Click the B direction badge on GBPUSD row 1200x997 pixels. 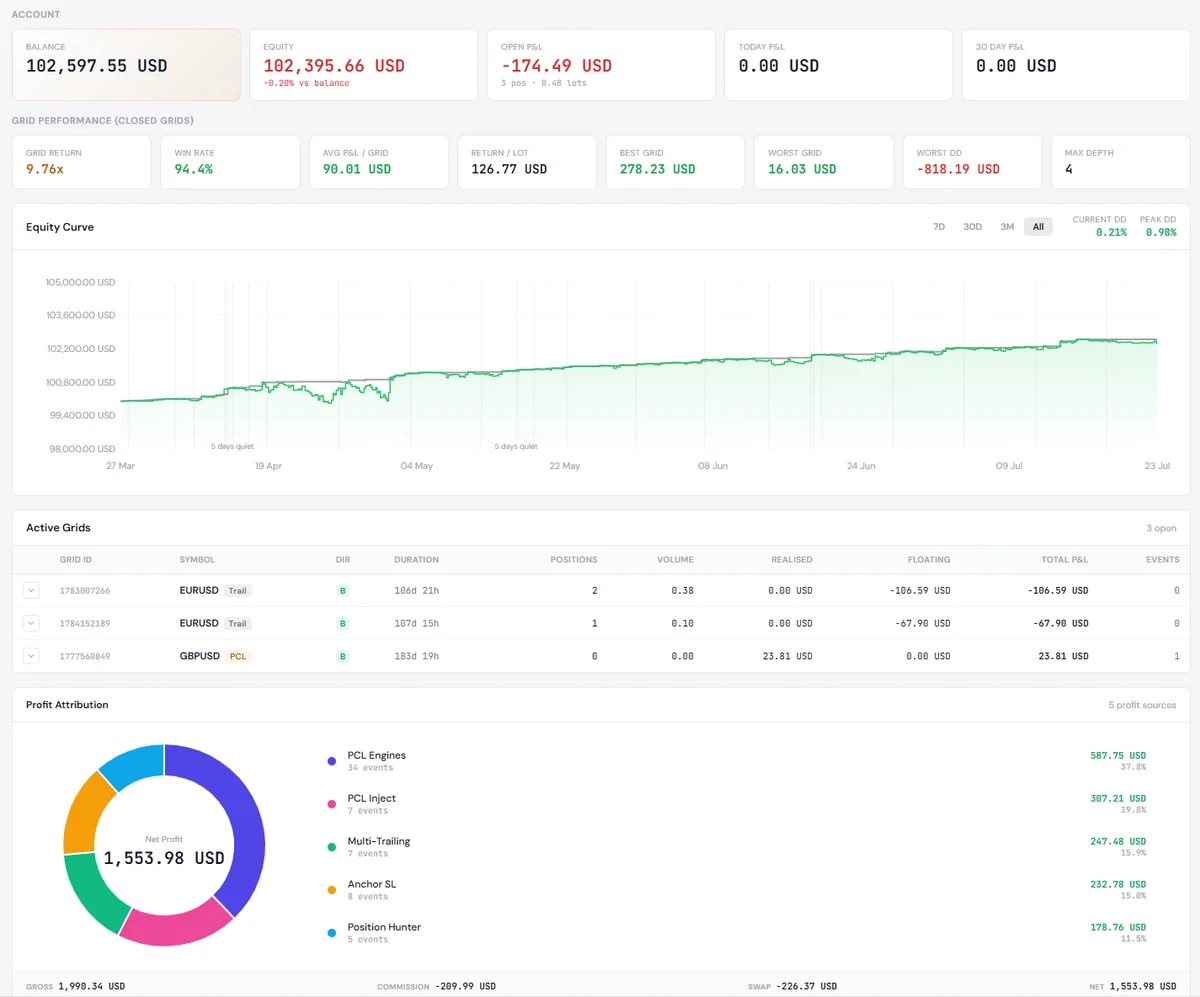point(343,656)
